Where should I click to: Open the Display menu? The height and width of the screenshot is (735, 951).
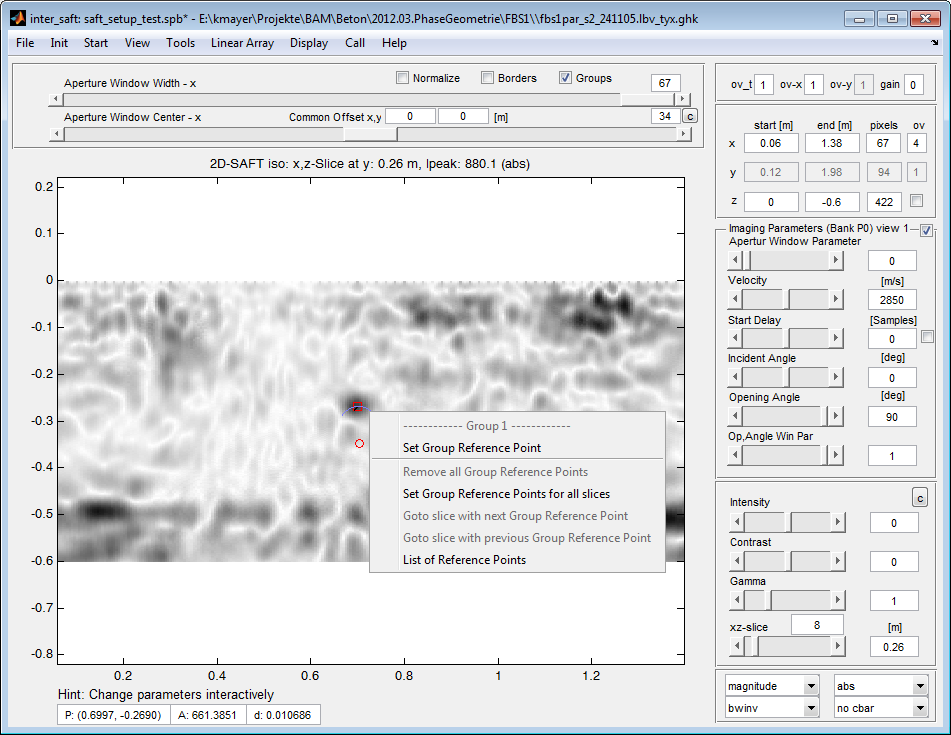pos(309,43)
